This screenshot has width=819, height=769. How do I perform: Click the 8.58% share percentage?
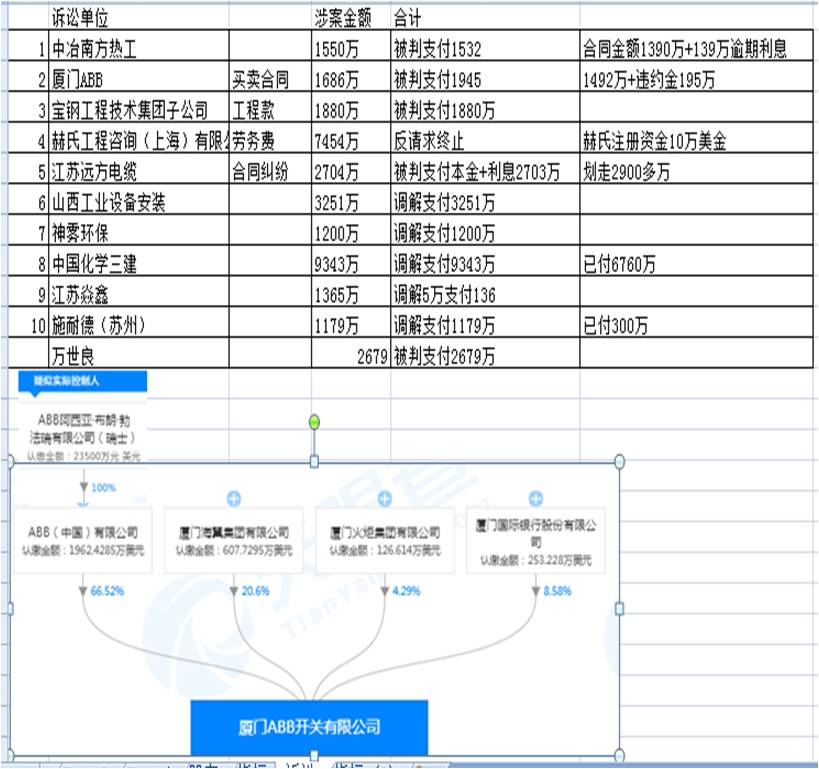pyautogui.click(x=557, y=591)
